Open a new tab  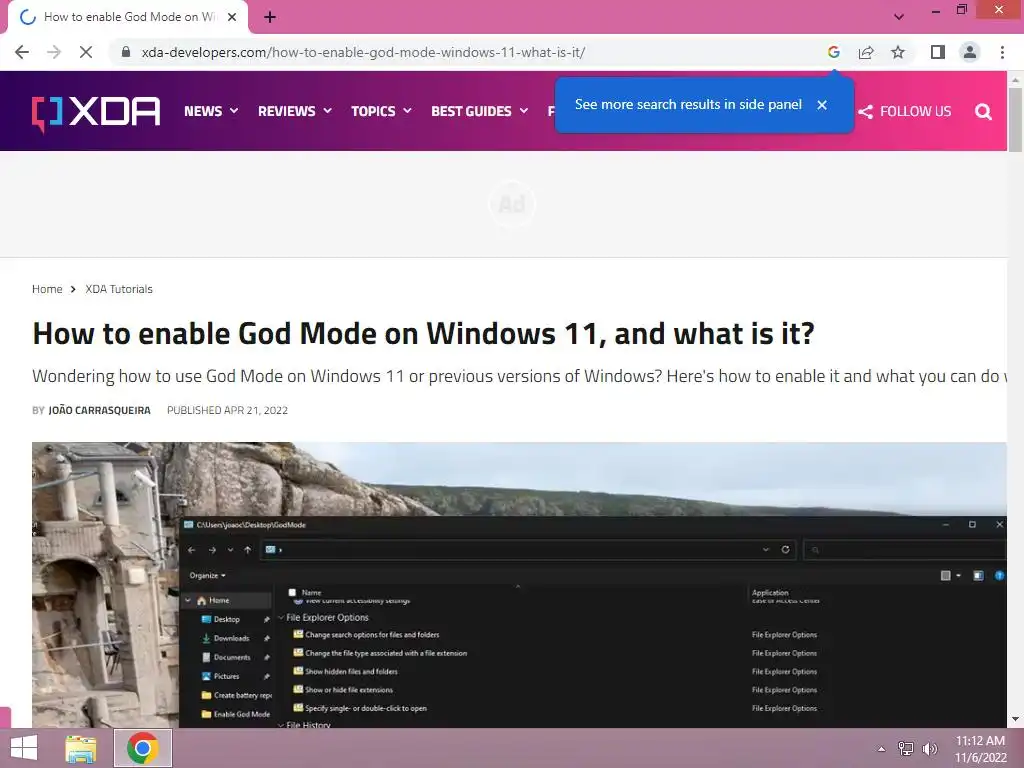[270, 17]
